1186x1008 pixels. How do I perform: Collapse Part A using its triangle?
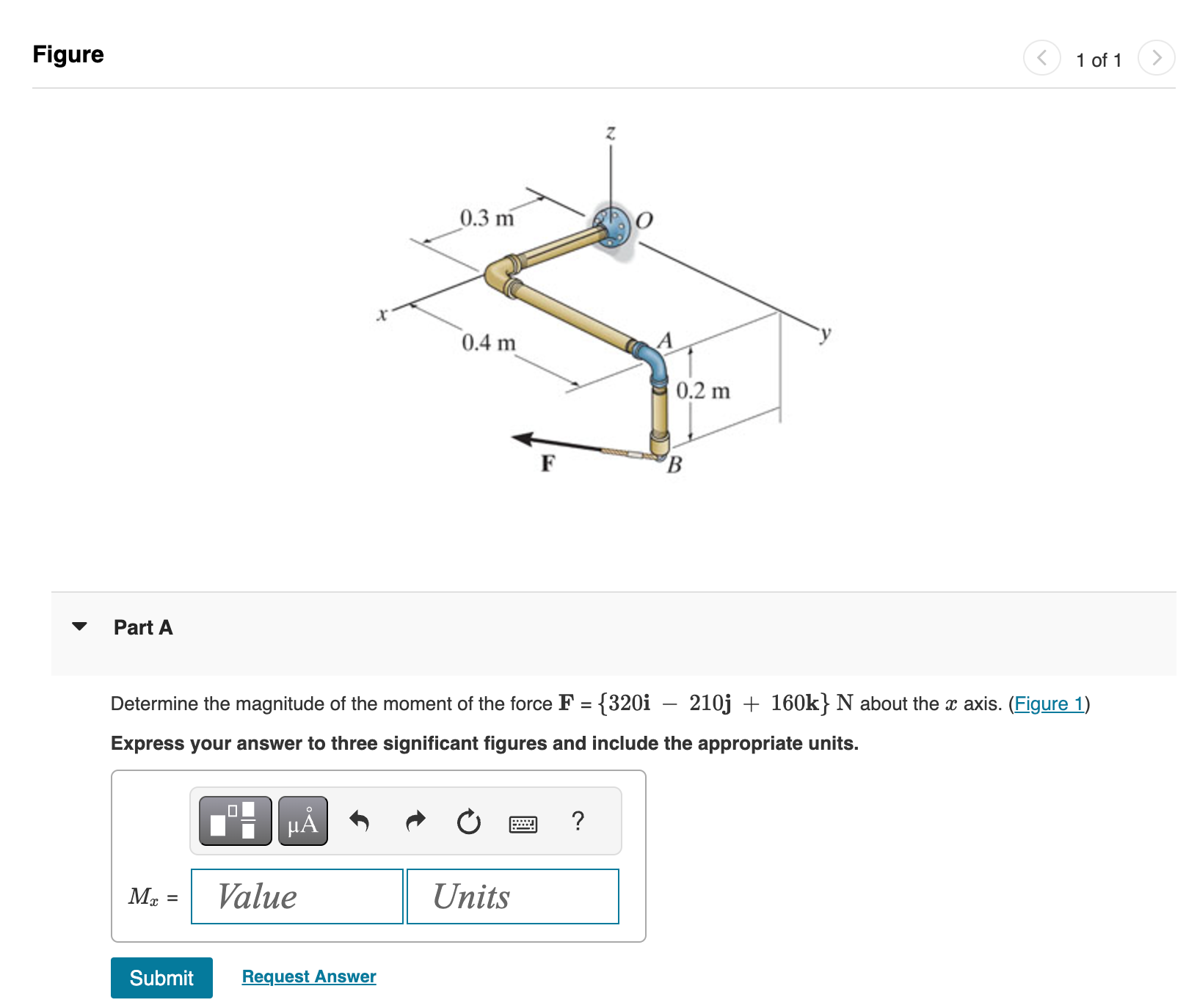(81, 627)
